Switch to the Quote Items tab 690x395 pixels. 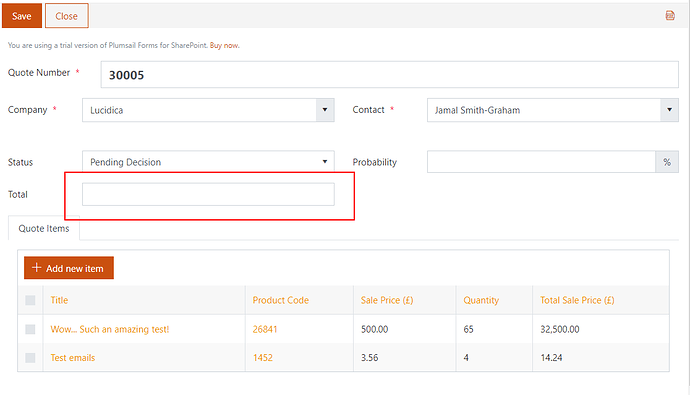click(x=44, y=228)
